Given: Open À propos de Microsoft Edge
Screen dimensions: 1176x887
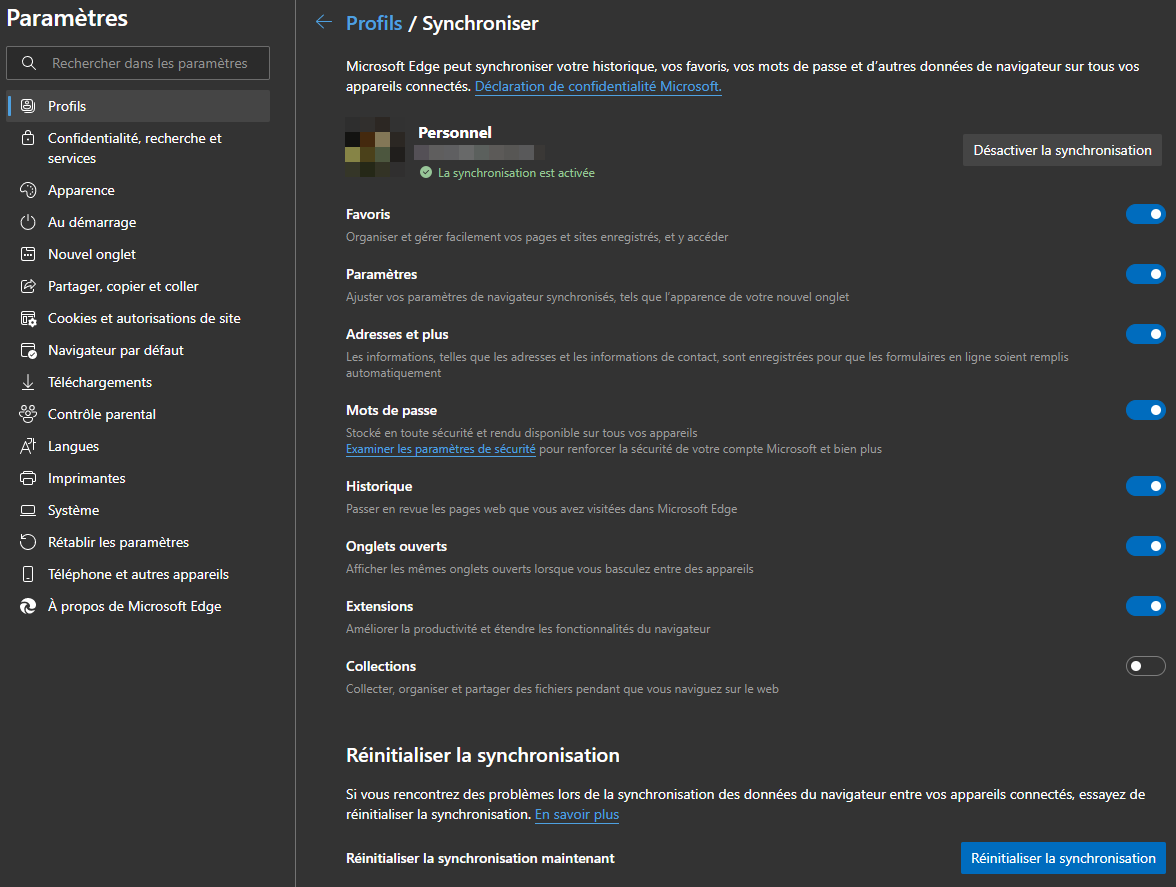Looking at the screenshot, I should click(138, 607).
